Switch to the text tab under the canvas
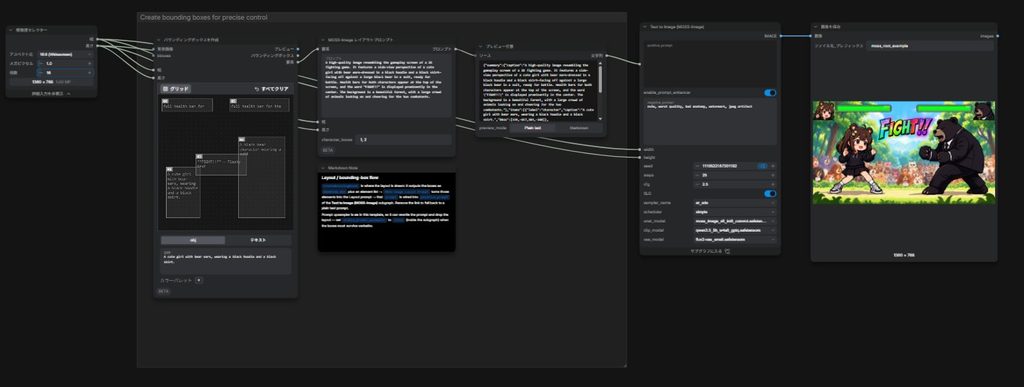Viewport: 1024px width, 387px height. click(x=259, y=240)
